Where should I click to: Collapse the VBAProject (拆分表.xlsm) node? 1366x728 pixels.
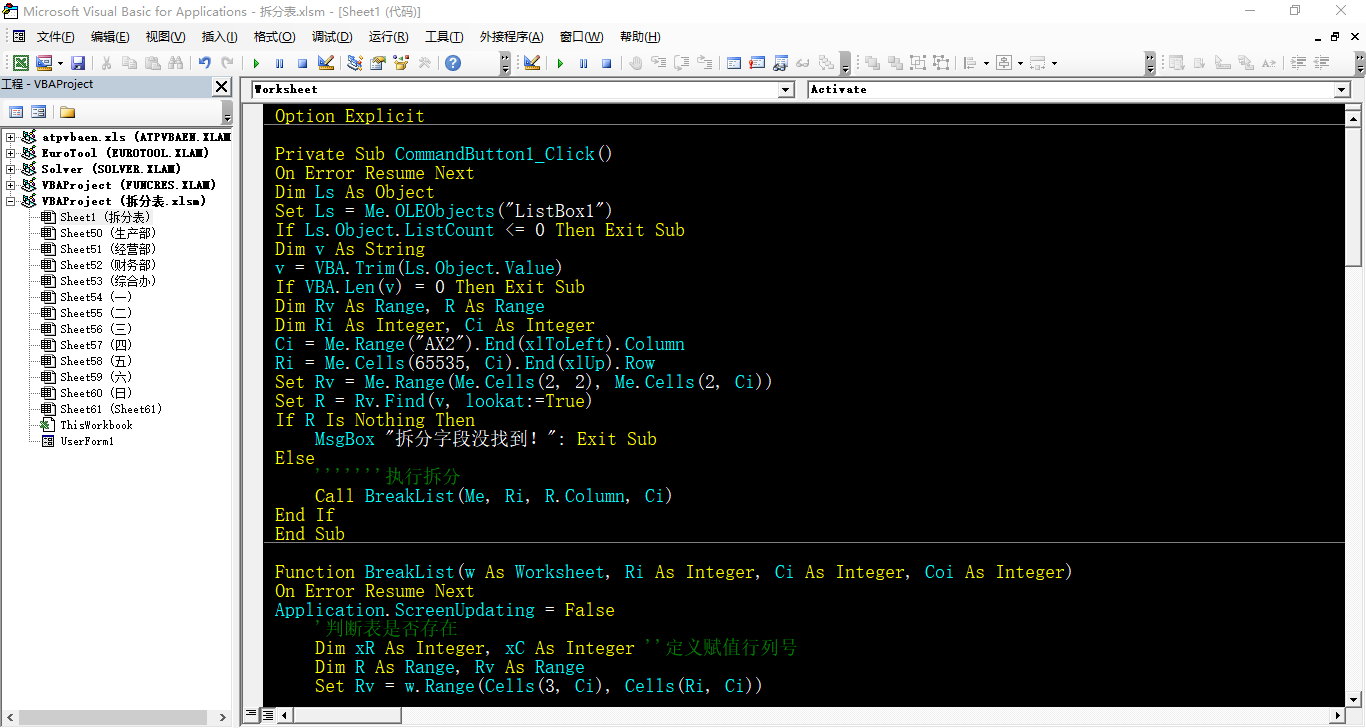(x=10, y=201)
